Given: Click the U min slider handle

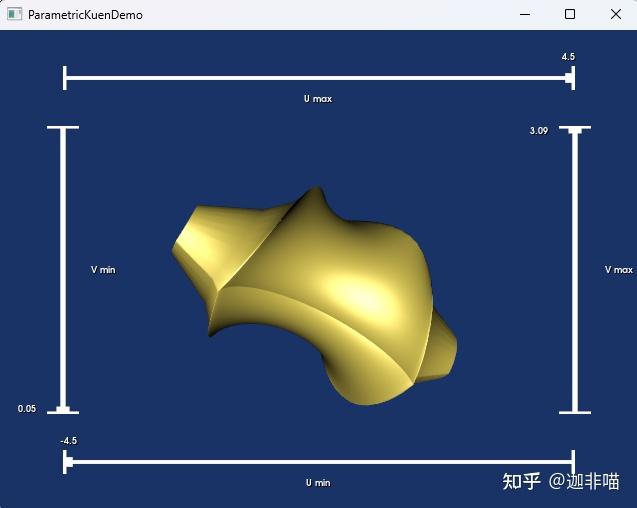Looking at the screenshot, I should tap(69, 462).
